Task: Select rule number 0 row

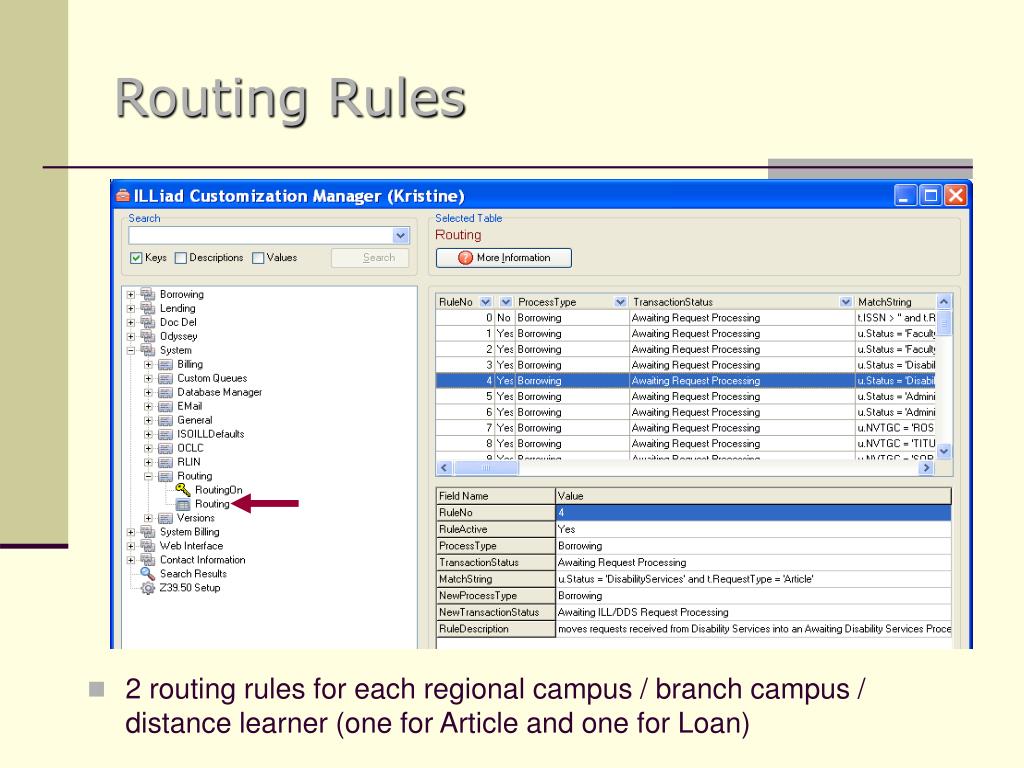Action: point(686,317)
